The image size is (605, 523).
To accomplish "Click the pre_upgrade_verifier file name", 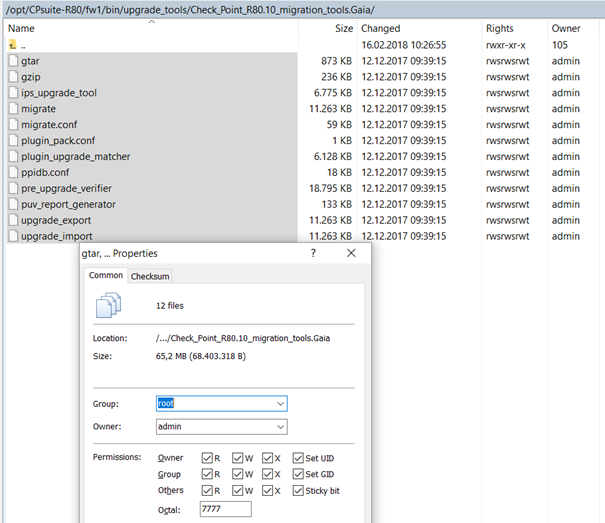I will (66, 188).
